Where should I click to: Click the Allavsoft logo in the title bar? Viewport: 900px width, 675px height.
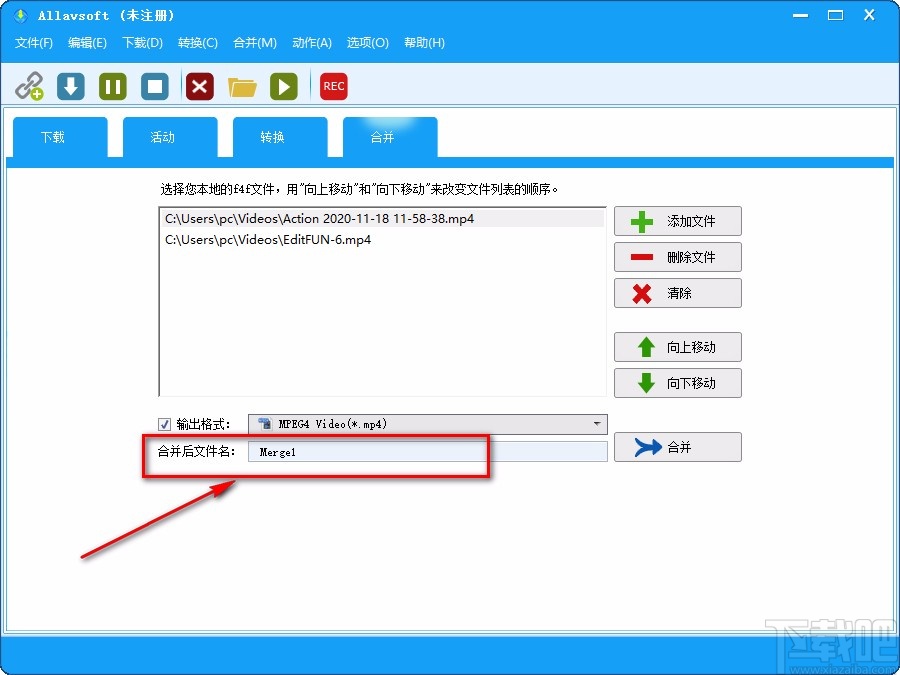pyautogui.click(x=21, y=15)
